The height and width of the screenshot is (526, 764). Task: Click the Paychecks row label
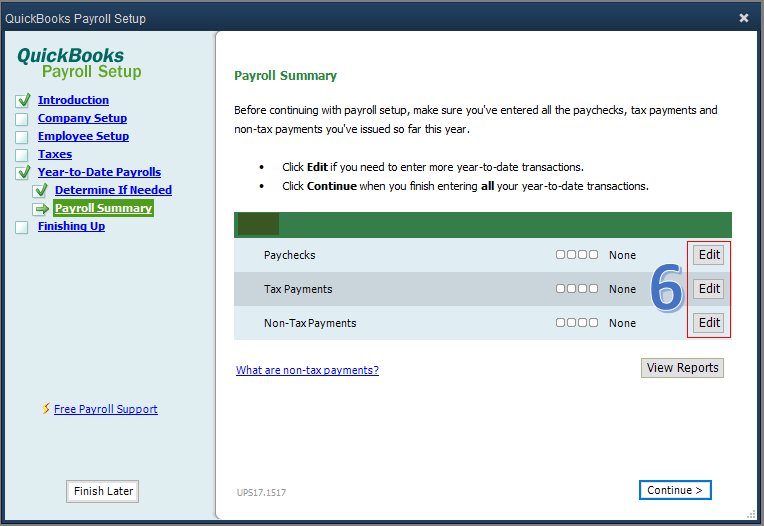tap(289, 255)
